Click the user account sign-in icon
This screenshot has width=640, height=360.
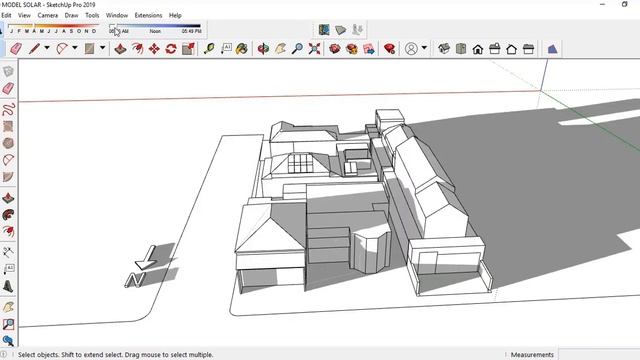click(411, 49)
